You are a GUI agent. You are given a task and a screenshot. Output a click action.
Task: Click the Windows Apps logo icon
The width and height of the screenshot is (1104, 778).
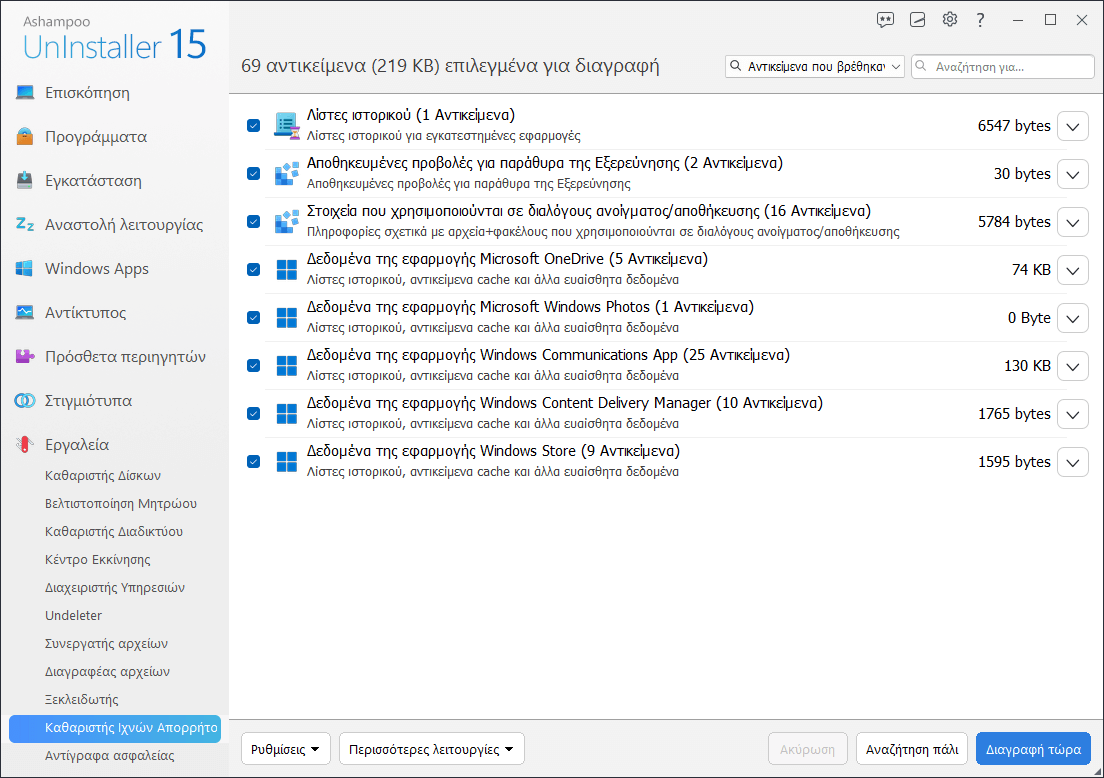(x=25, y=268)
